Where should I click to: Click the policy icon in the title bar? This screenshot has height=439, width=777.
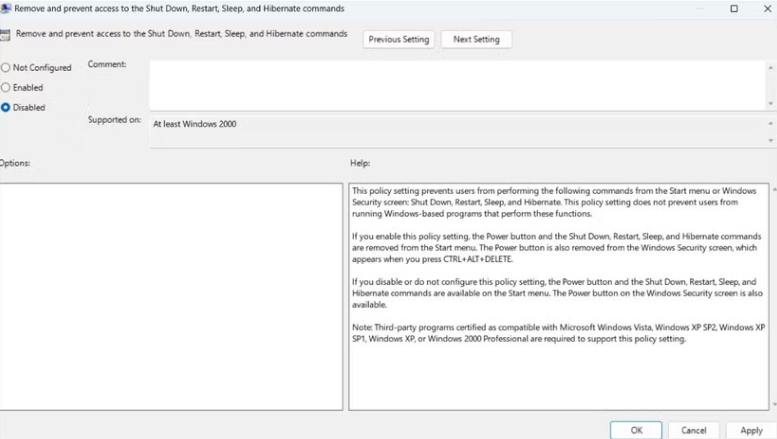click(6, 8)
